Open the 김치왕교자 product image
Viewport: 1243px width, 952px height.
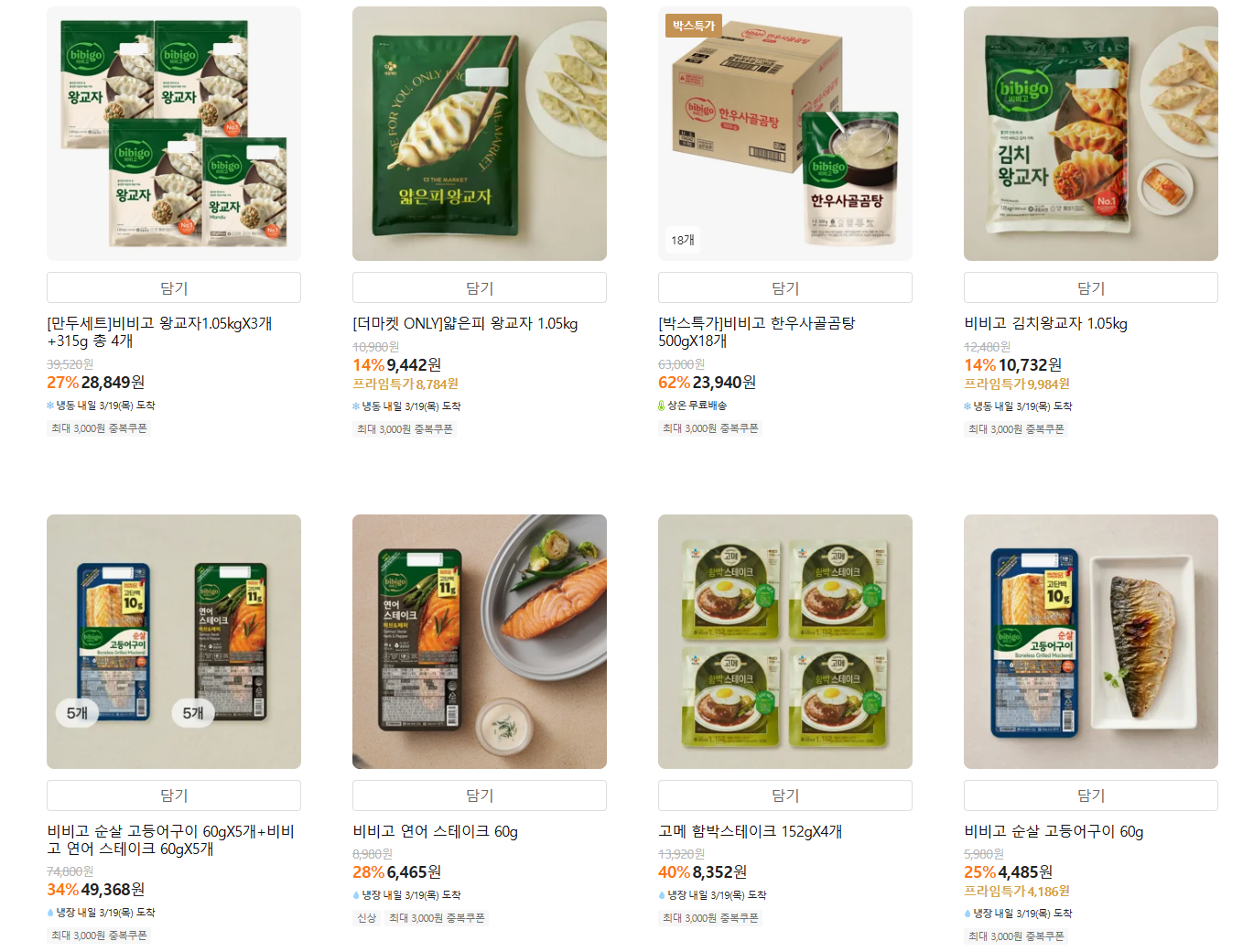1091,134
